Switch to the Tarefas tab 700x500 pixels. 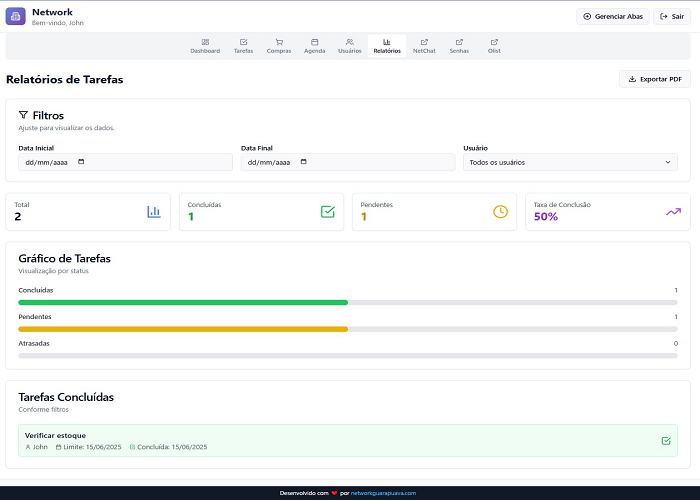pyautogui.click(x=243, y=46)
